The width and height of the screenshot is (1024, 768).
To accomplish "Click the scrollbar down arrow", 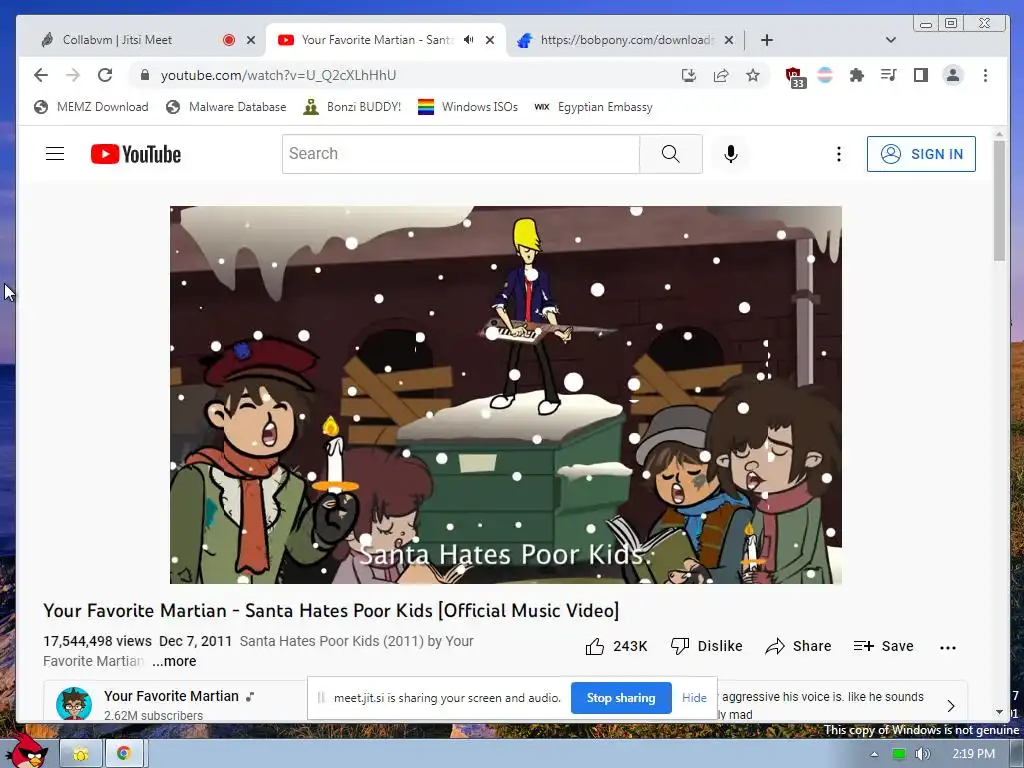I will pyautogui.click(x=999, y=712).
